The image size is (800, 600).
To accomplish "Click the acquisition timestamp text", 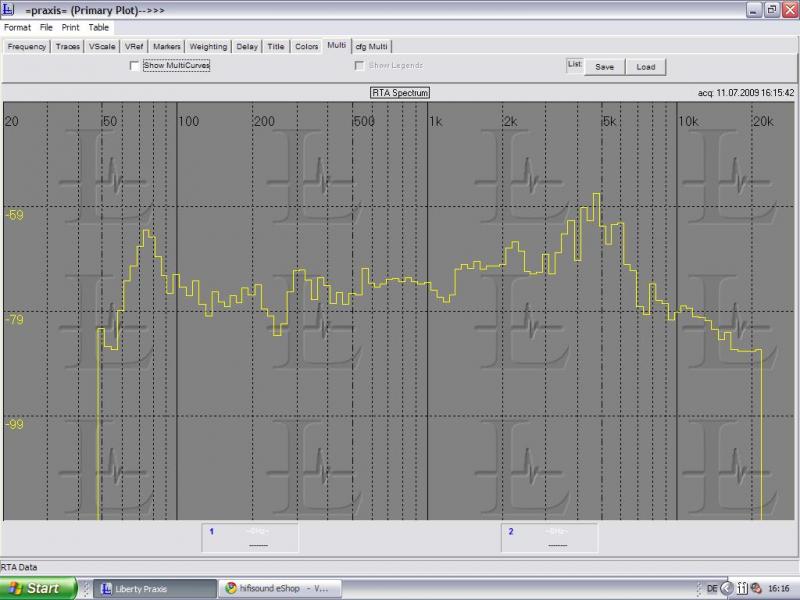I will point(746,93).
